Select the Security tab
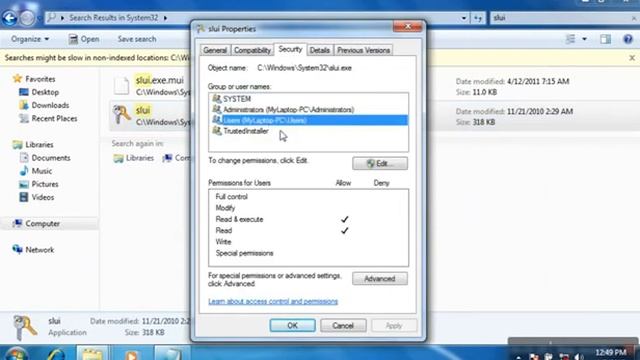Viewport: 640px width, 360px height. tap(290, 49)
